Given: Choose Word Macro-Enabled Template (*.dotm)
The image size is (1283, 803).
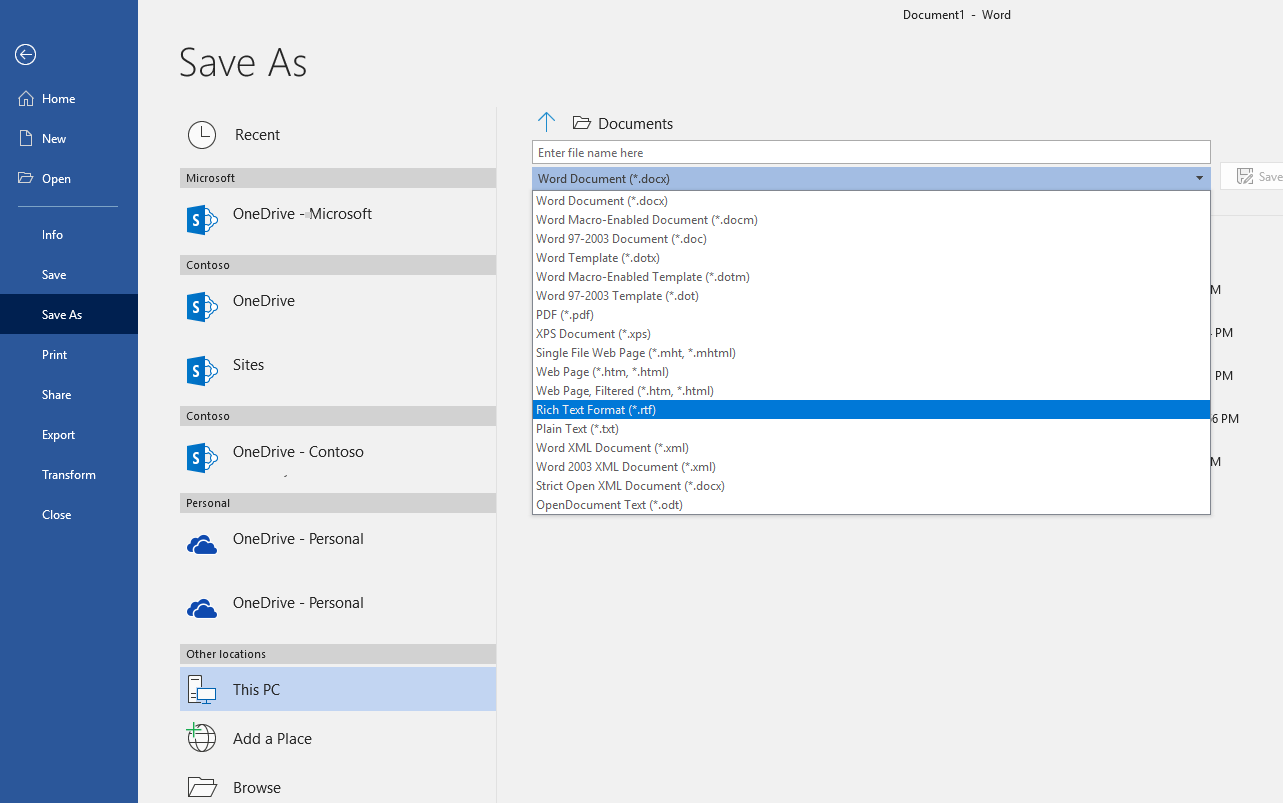Looking at the screenshot, I should pos(871,277).
